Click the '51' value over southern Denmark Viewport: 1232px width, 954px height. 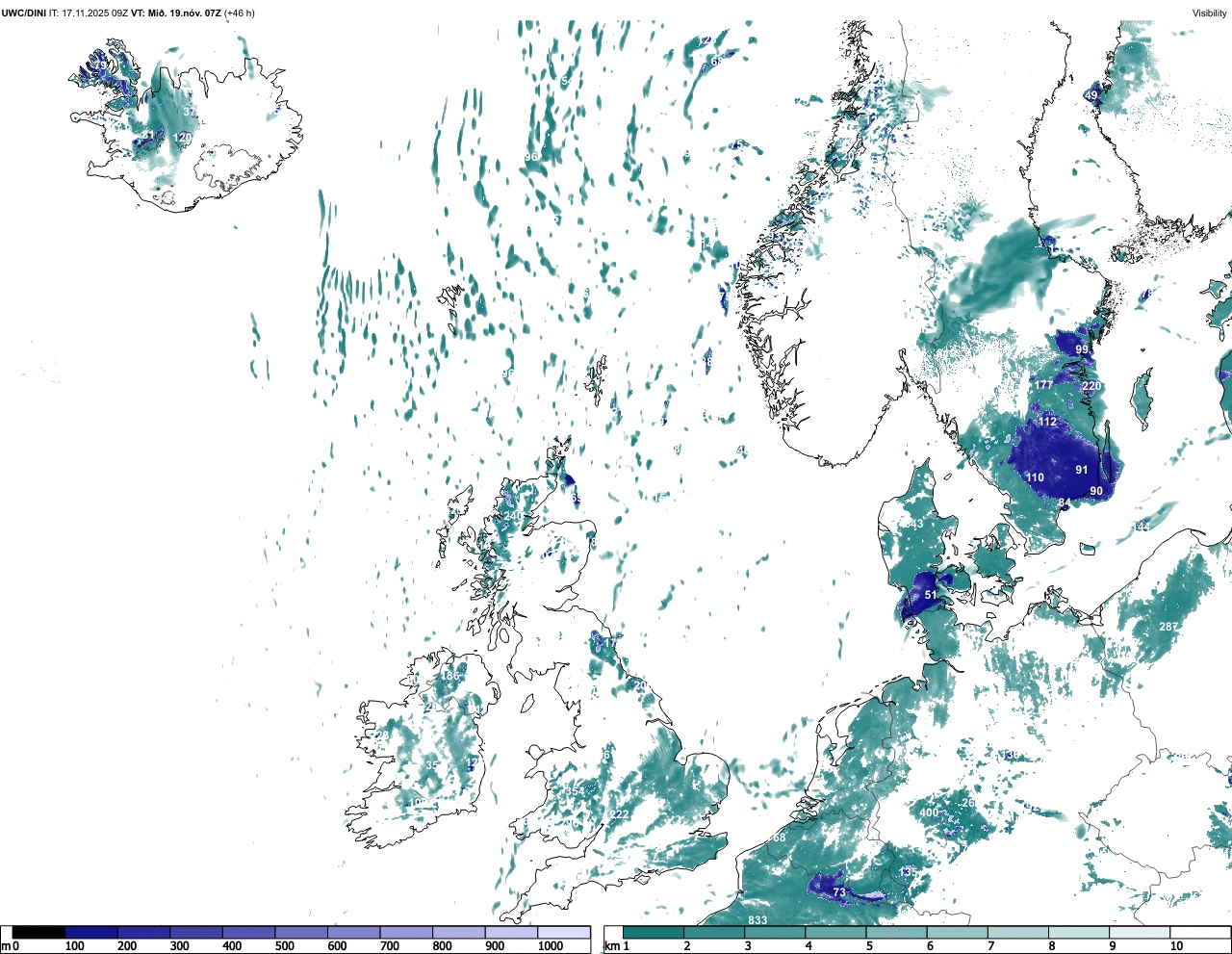point(931,595)
